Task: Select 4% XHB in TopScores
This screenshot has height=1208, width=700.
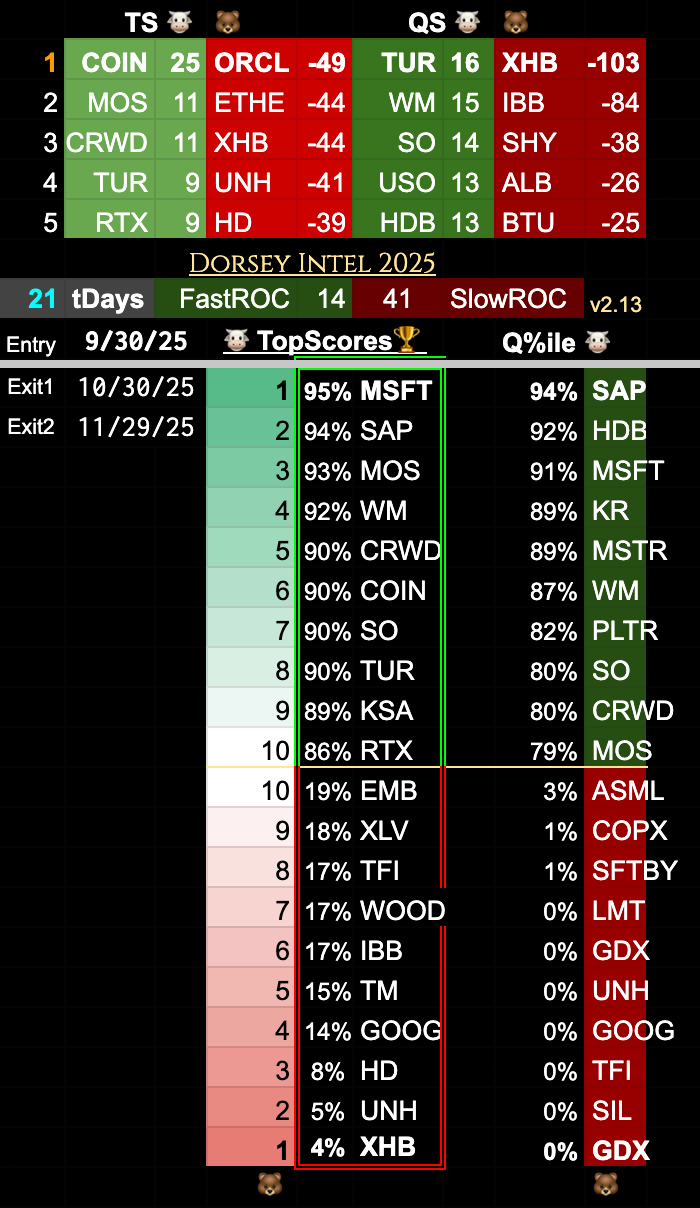Action: click(x=363, y=1147)
